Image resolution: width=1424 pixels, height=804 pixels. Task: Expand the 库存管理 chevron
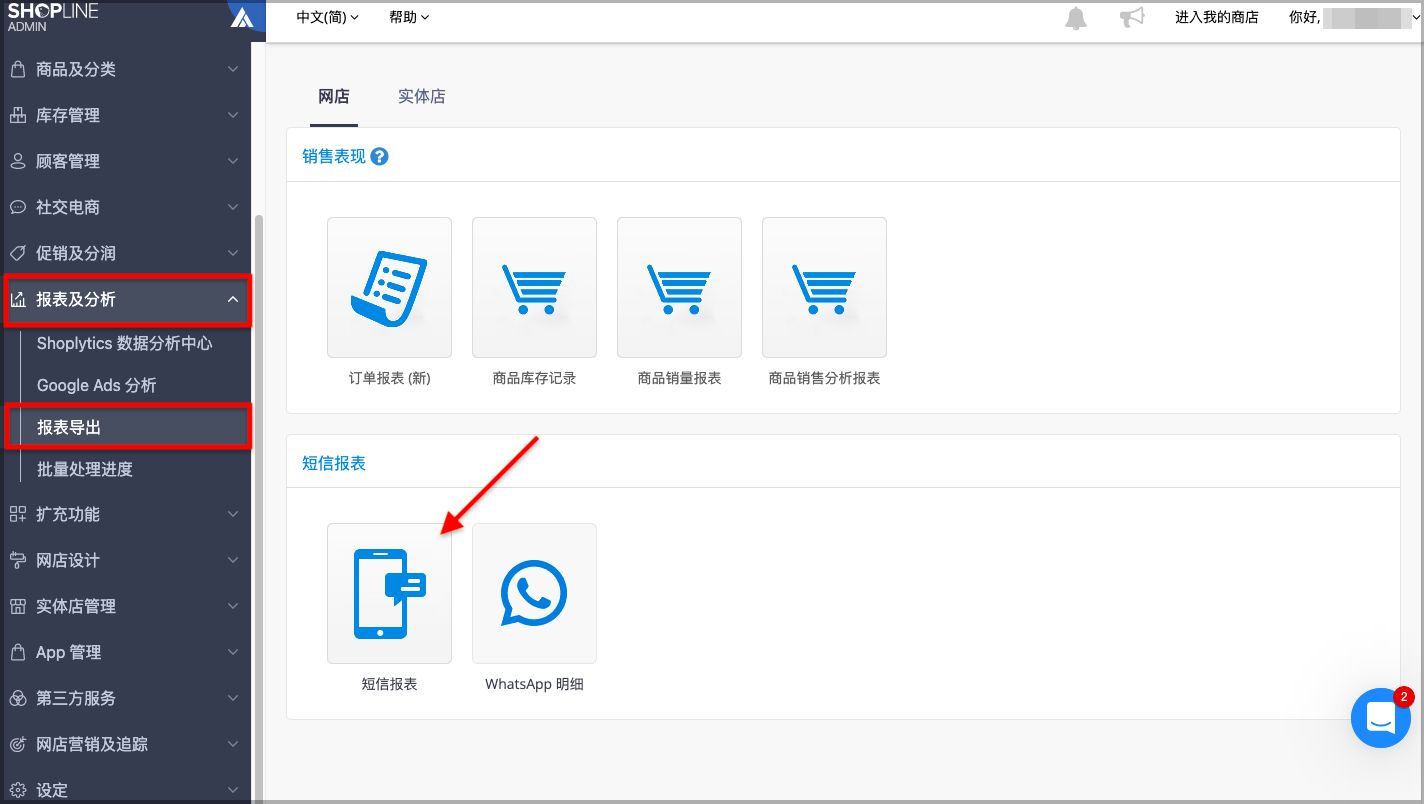[x=233, y=115]
